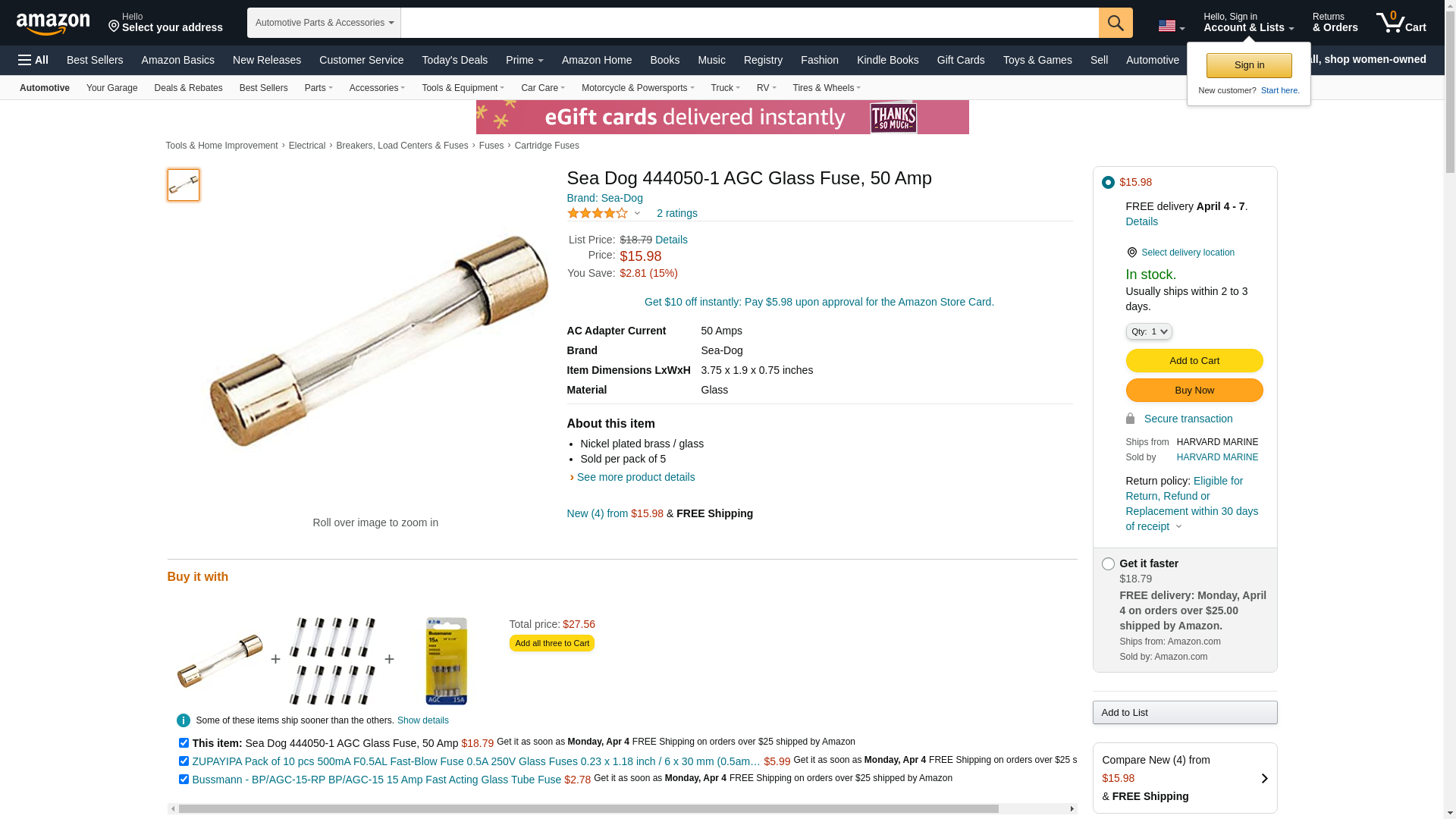Expand the Tools & Equipment submenu
The height and width of the screenshot is (819, 1456).
[x=463, y=88]
